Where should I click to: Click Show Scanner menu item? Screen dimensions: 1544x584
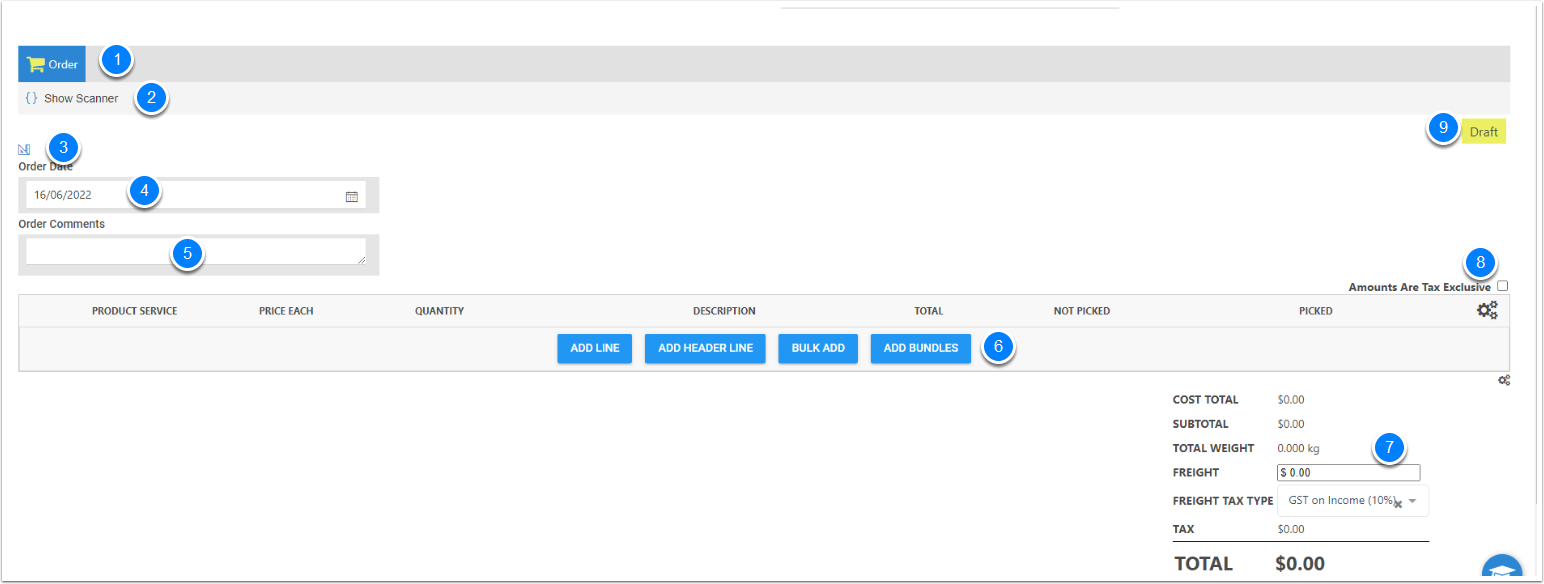click(80, 99)
